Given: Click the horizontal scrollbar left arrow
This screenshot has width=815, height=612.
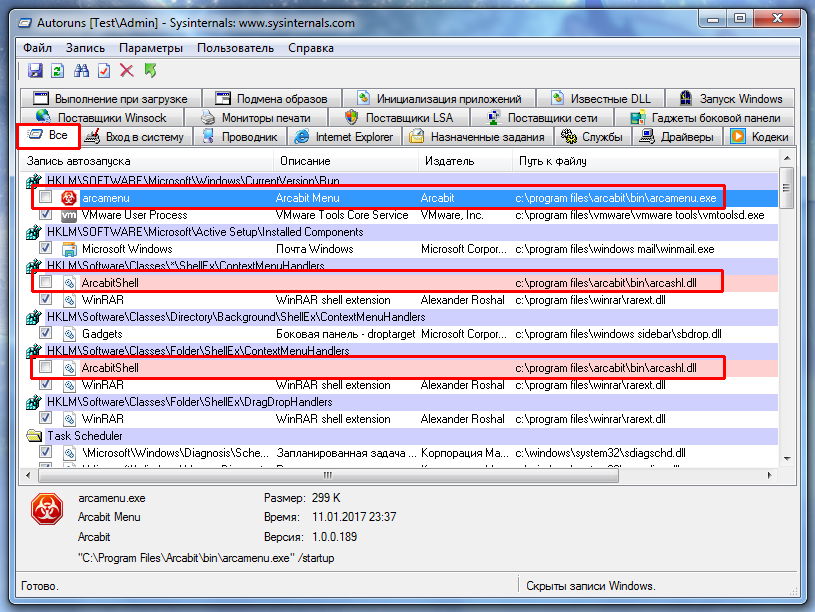Looking at the screenshot, I should 28,475.
